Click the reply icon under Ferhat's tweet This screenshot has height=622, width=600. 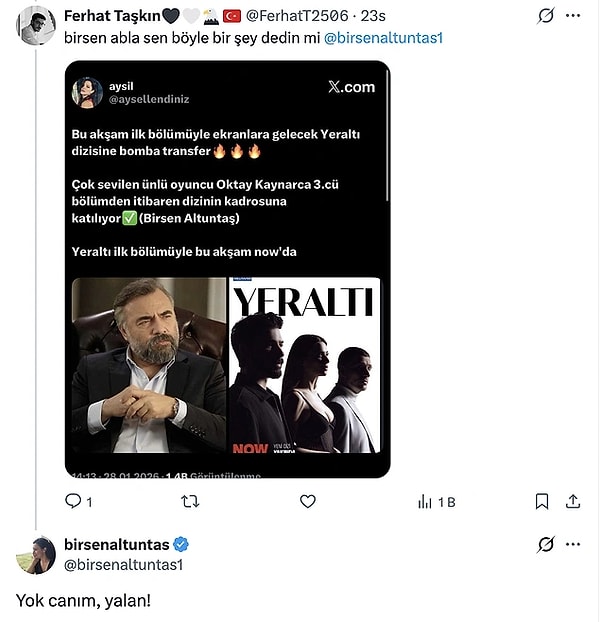(x=73, y=501)
